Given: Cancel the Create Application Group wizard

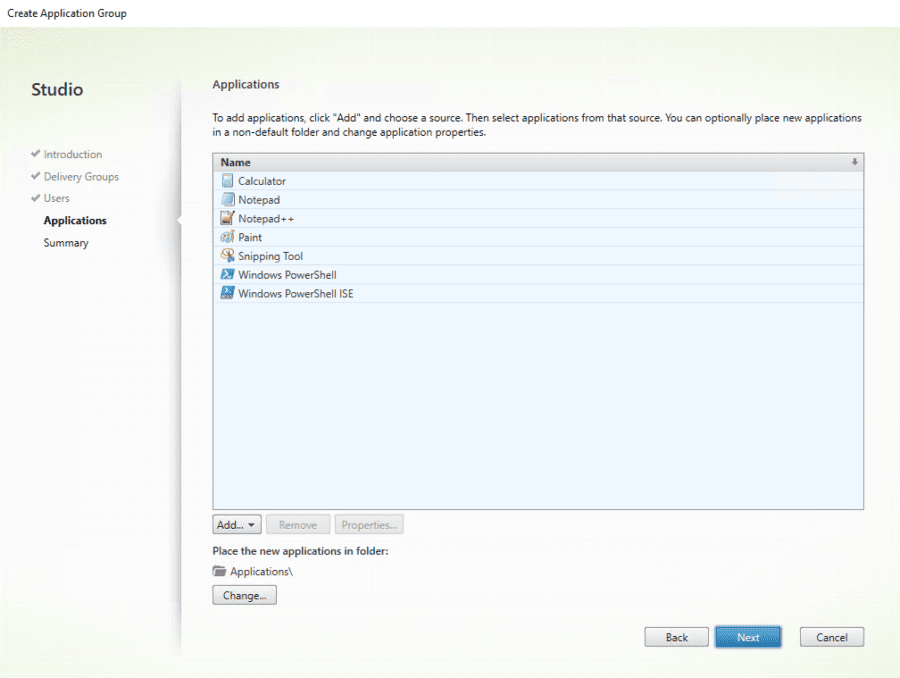Looking at the screenshot, I should pos(831,638).
